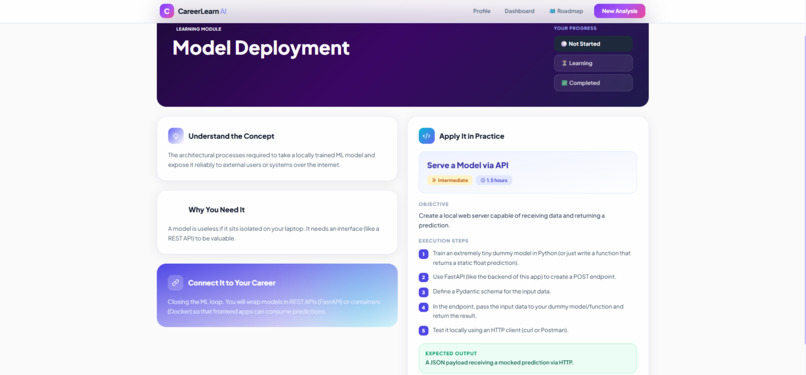Click the Serve a Model via API title
Screen dimensions: 806x375
(x=468, y=165)
